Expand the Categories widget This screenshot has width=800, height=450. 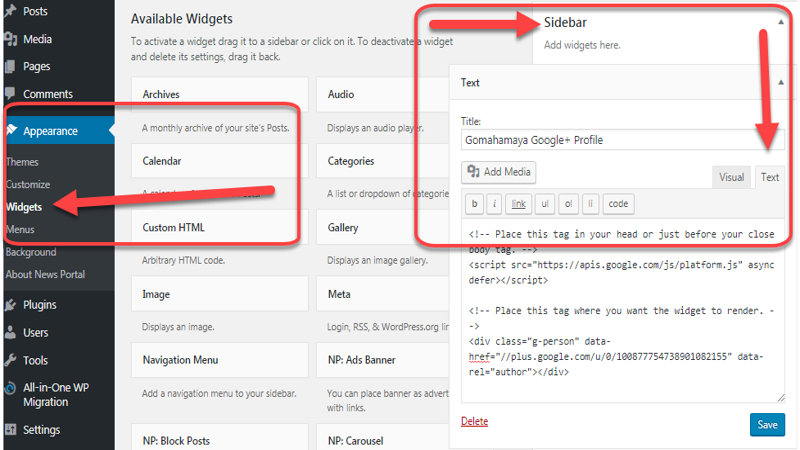pos(383,161)
